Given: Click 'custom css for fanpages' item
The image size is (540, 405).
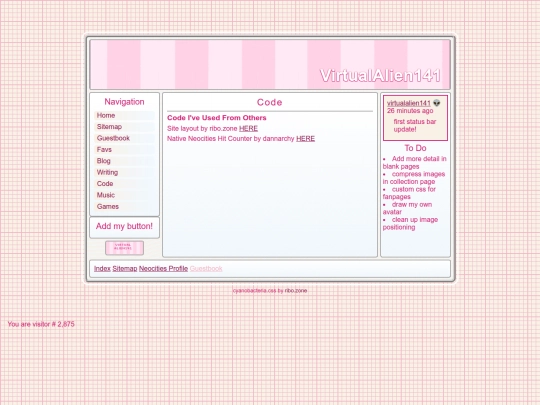Looking at the screenshot, I should point(409,193).
